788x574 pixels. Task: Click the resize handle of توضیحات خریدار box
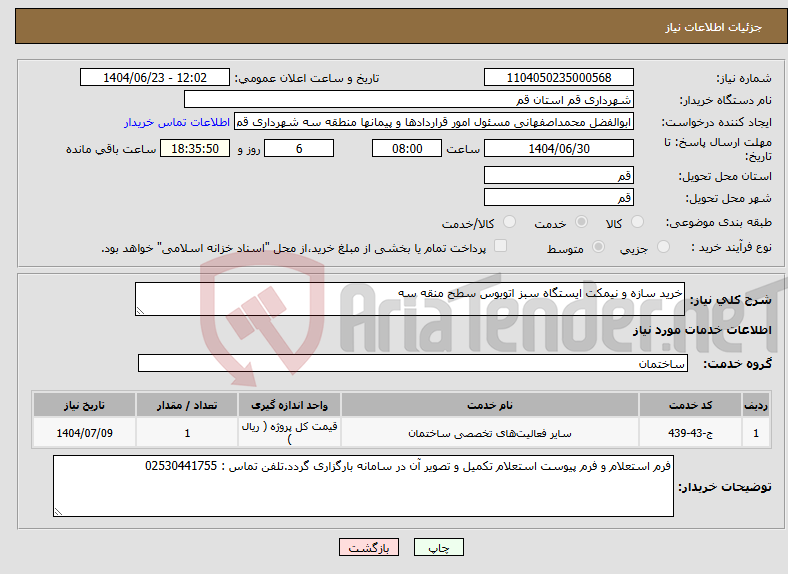click(x=58, y=512)
